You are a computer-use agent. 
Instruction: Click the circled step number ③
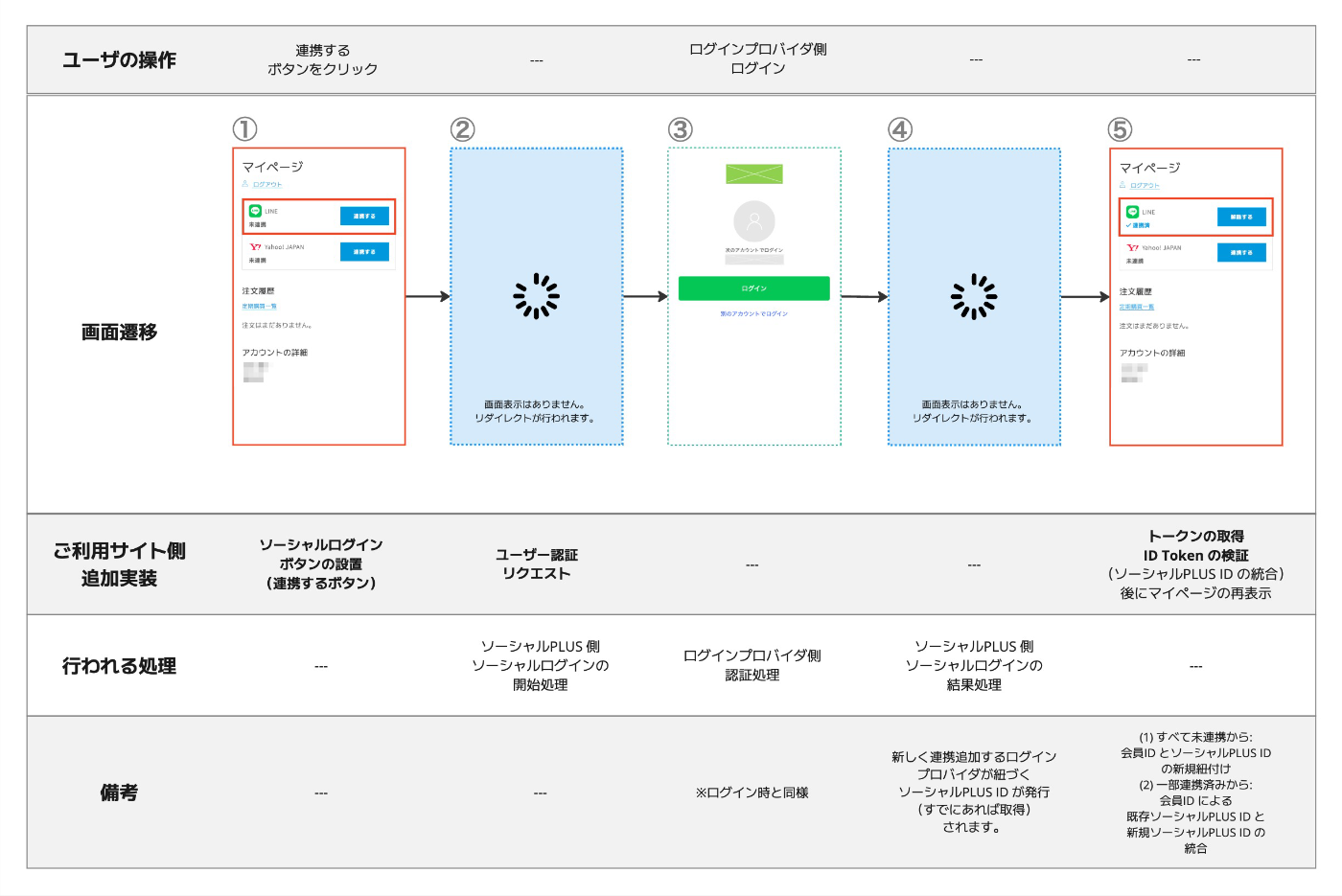680,129
